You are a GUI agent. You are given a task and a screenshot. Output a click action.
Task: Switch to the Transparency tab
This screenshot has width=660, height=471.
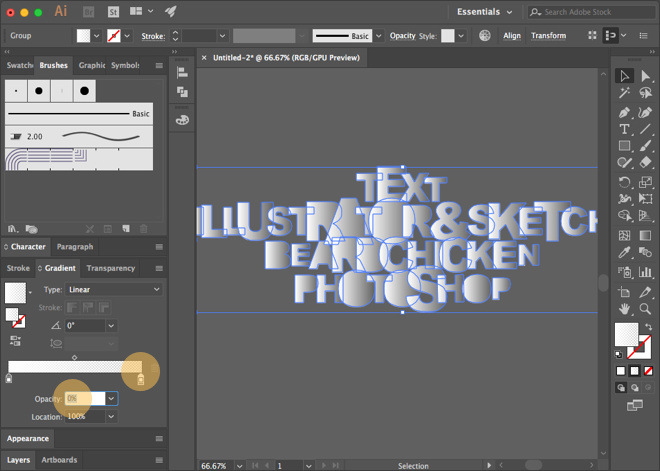(x=111, y=268)
